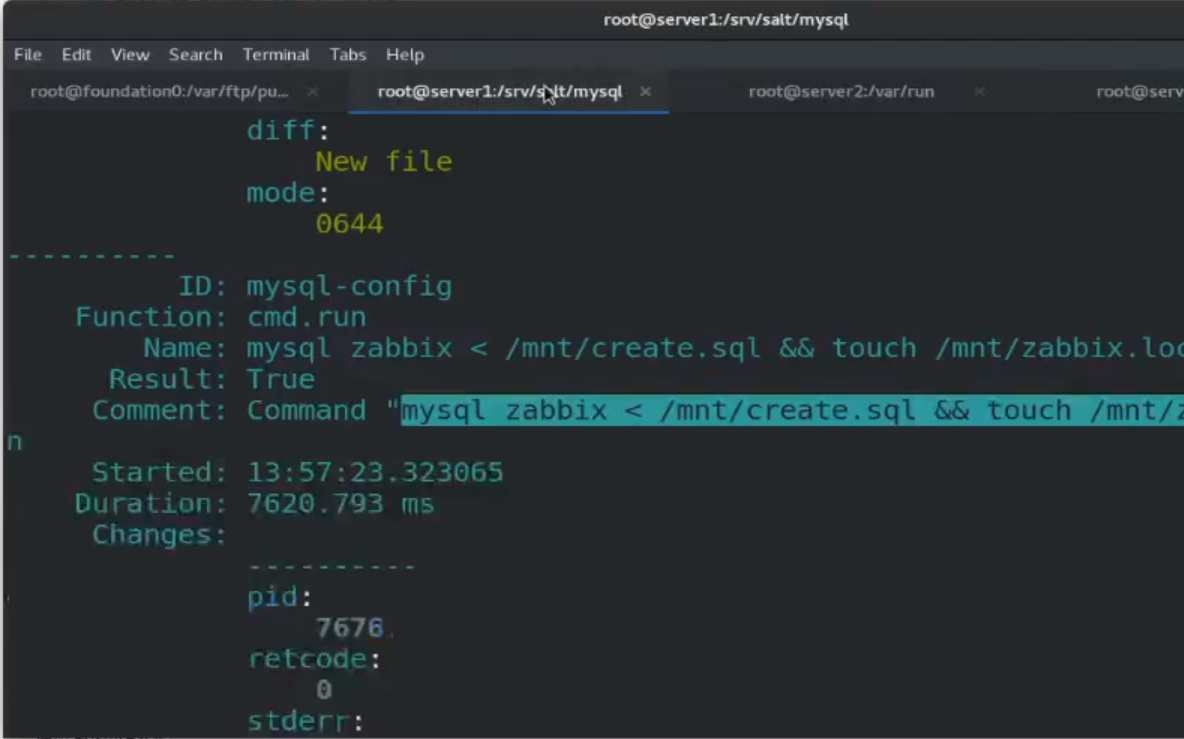This screenshot has width=1184, height=739.
Task: Click the highlighted Comment command text
Action: pyautogui.click(x=792, y=410)
